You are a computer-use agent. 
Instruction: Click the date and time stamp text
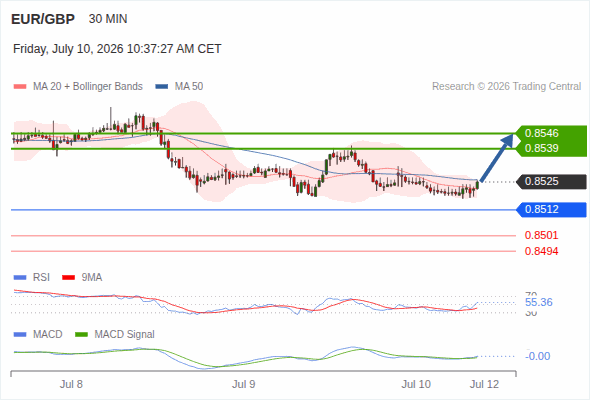(x=117, y=49)
